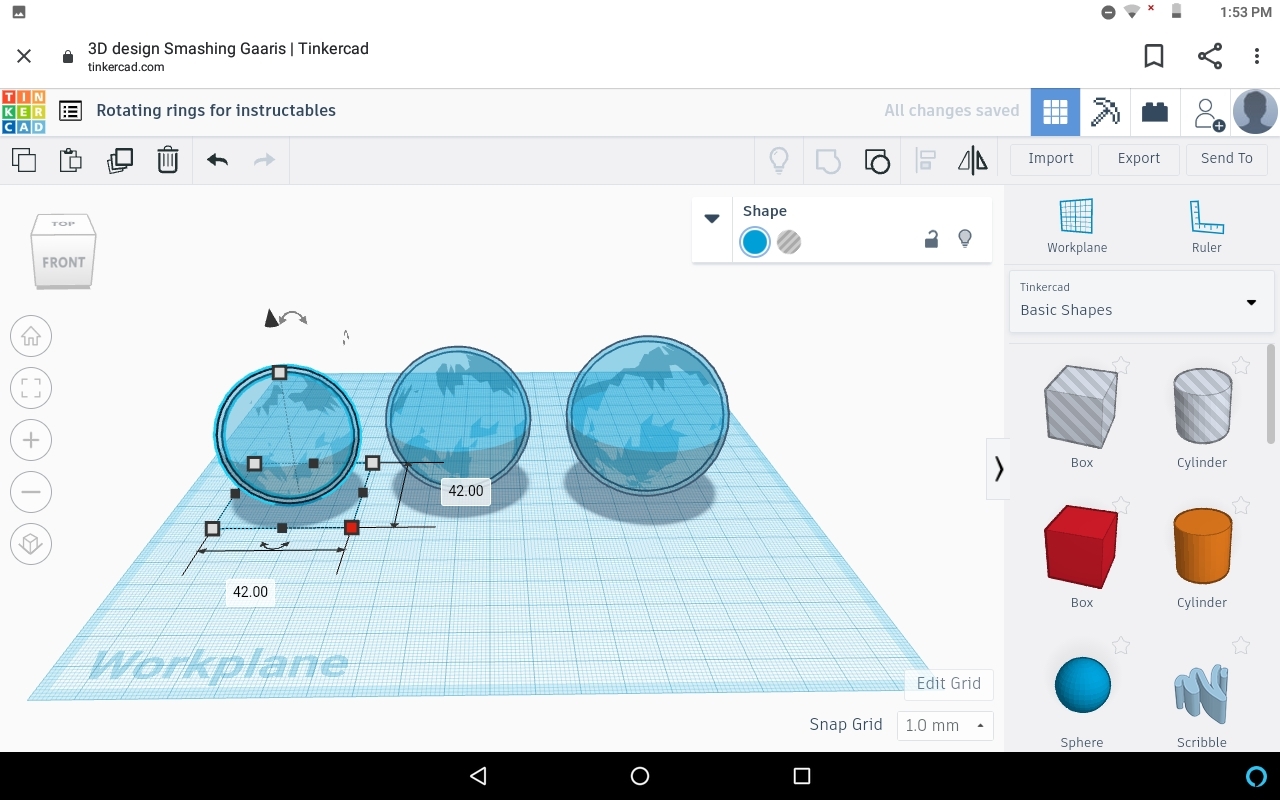Open the designs list icon beside the title

tap(70, 111)
